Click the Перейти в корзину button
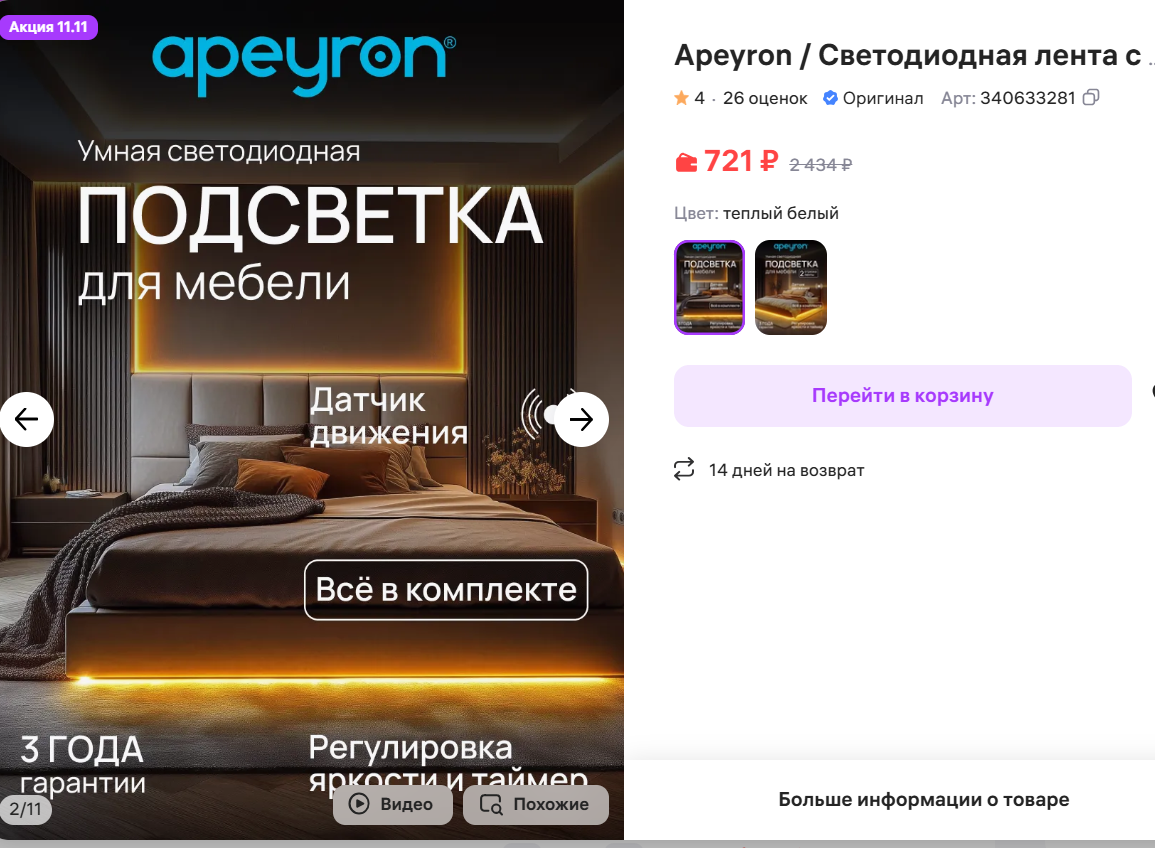The image size is (1155, 848). pos(902,396)
